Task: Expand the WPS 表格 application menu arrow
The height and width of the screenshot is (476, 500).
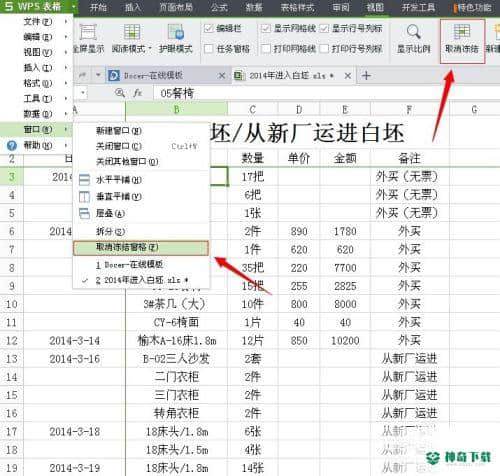Action: pos(74,6)
